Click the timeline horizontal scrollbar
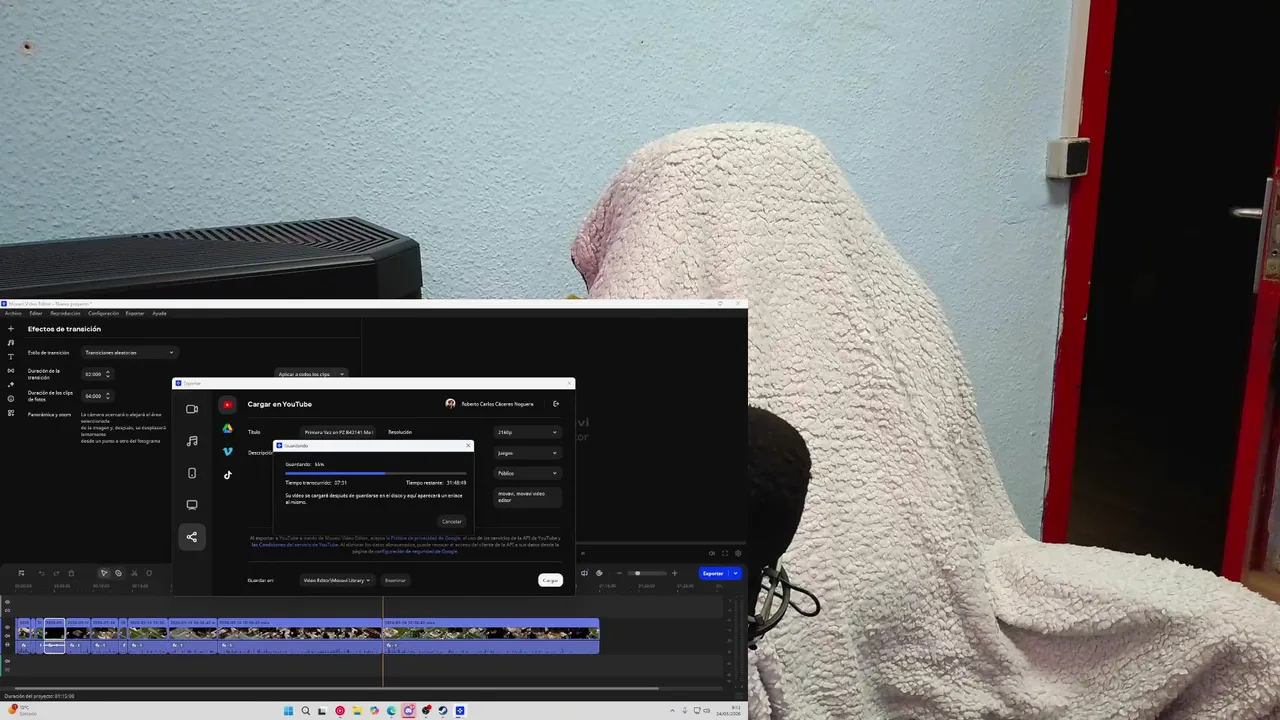This screenshot has height=720, width=1280. click(336, 688)
